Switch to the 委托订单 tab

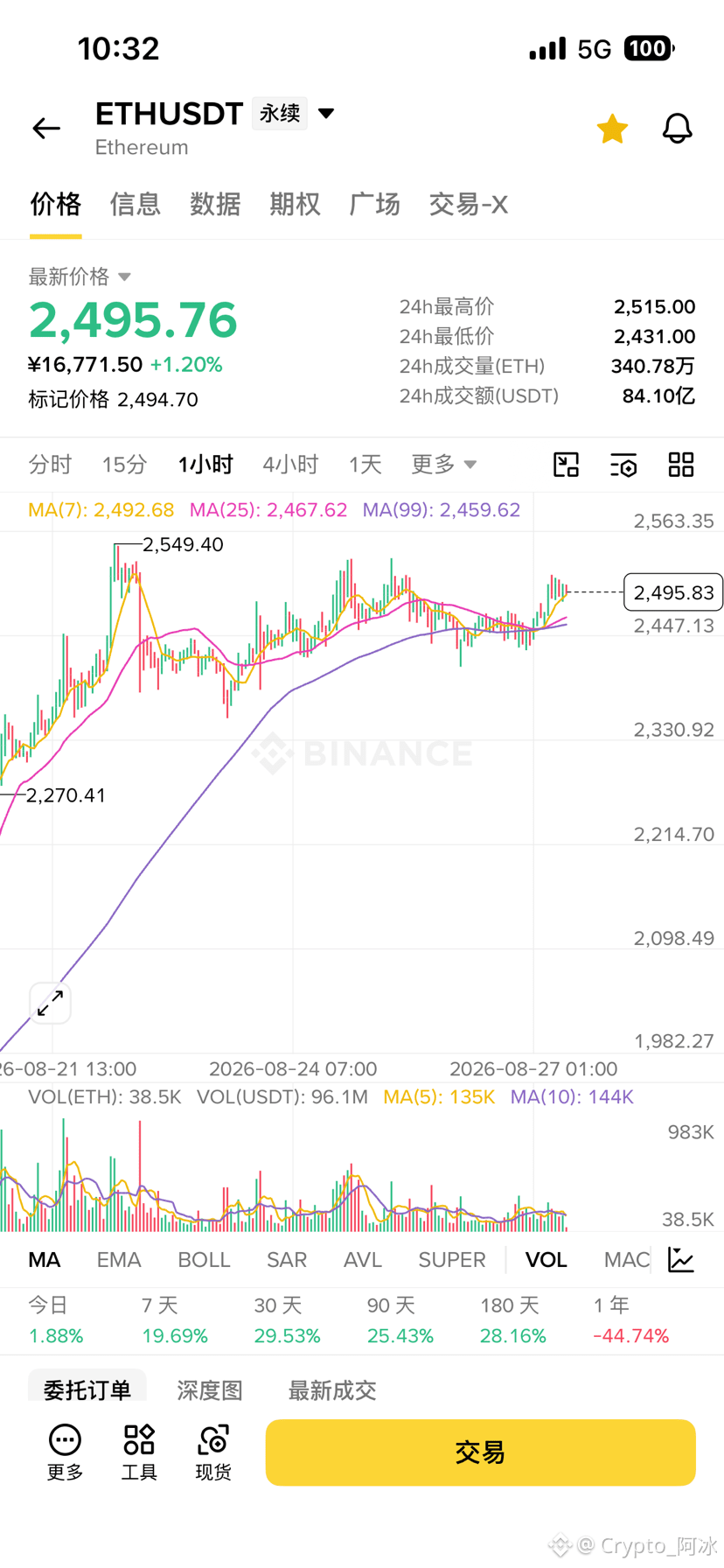coord(87,1389)
